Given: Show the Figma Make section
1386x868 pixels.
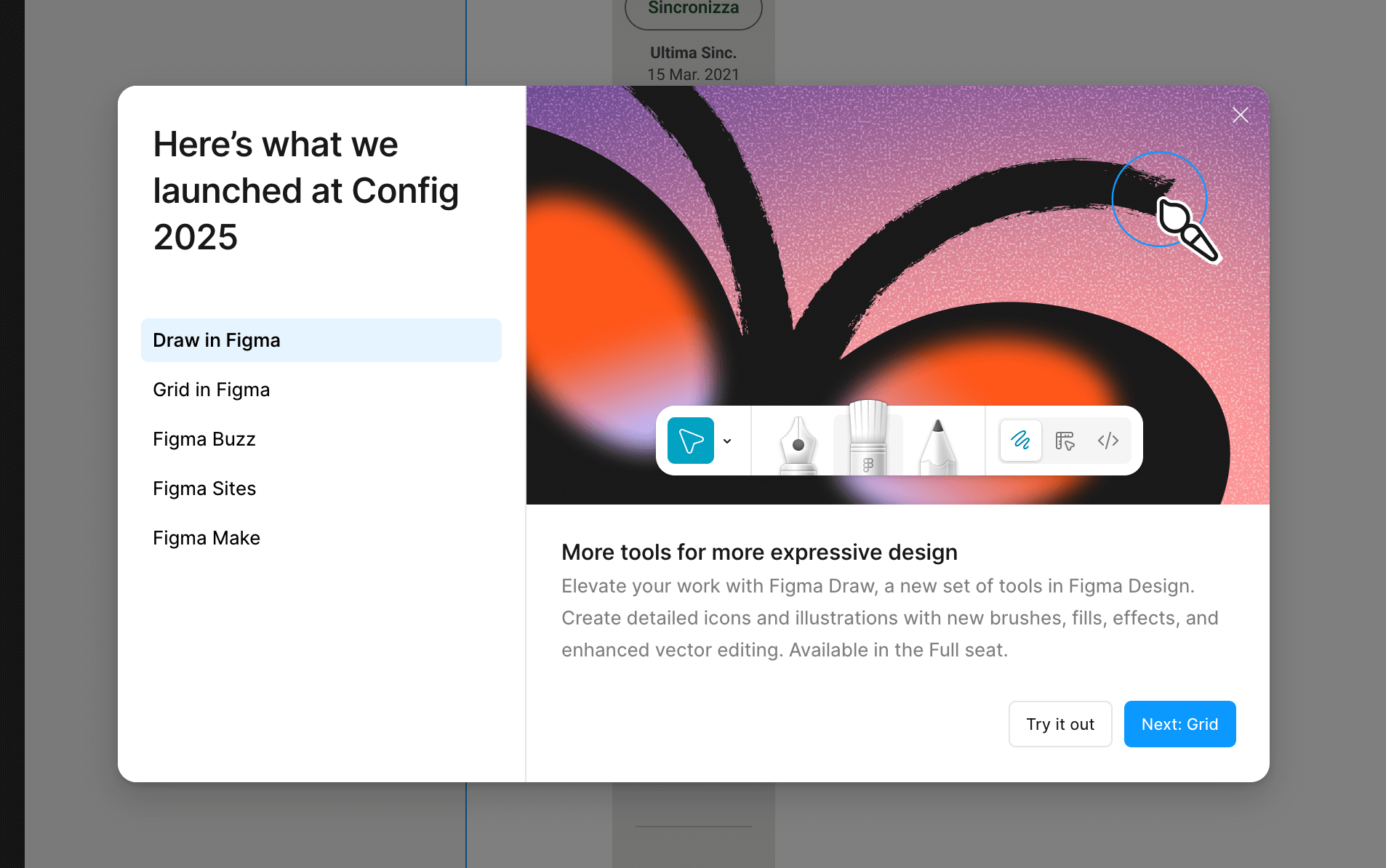Looking at the screenshot, I should pyautogui.click(x=207, y=538).
